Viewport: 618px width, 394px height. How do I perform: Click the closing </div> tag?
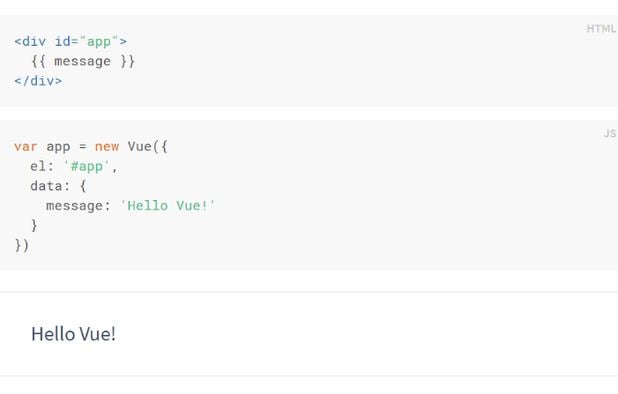38,81
